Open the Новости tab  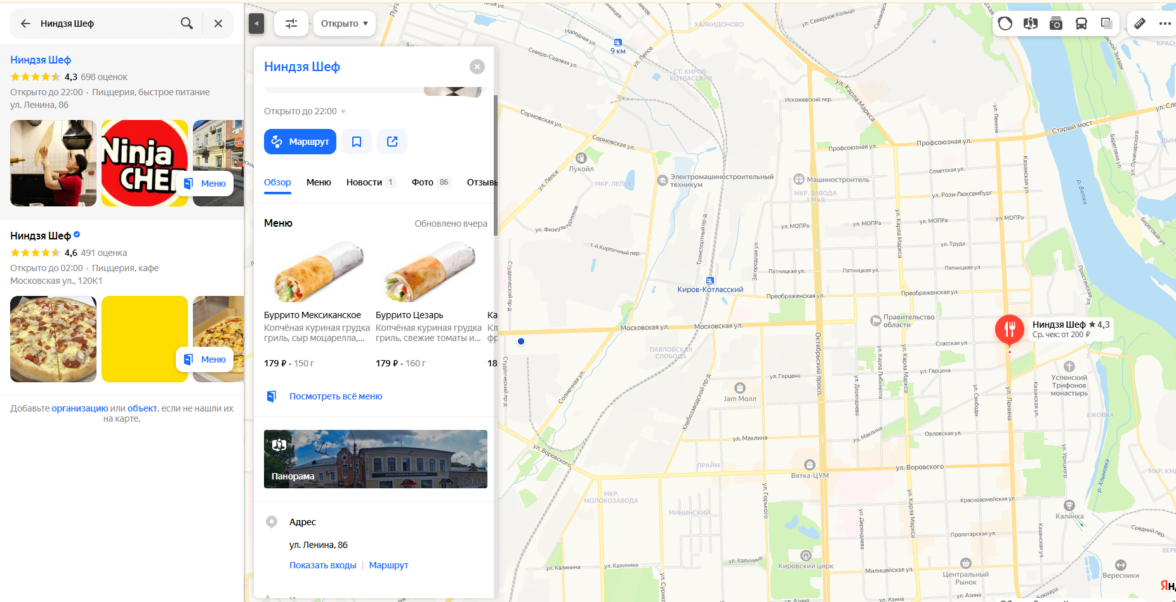point(370,182)
